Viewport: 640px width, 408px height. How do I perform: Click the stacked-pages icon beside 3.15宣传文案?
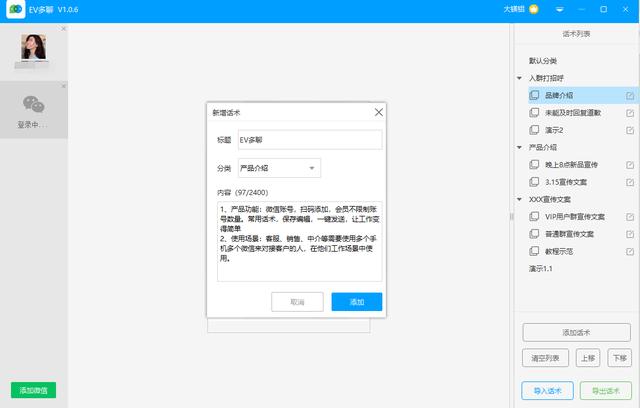534,182
